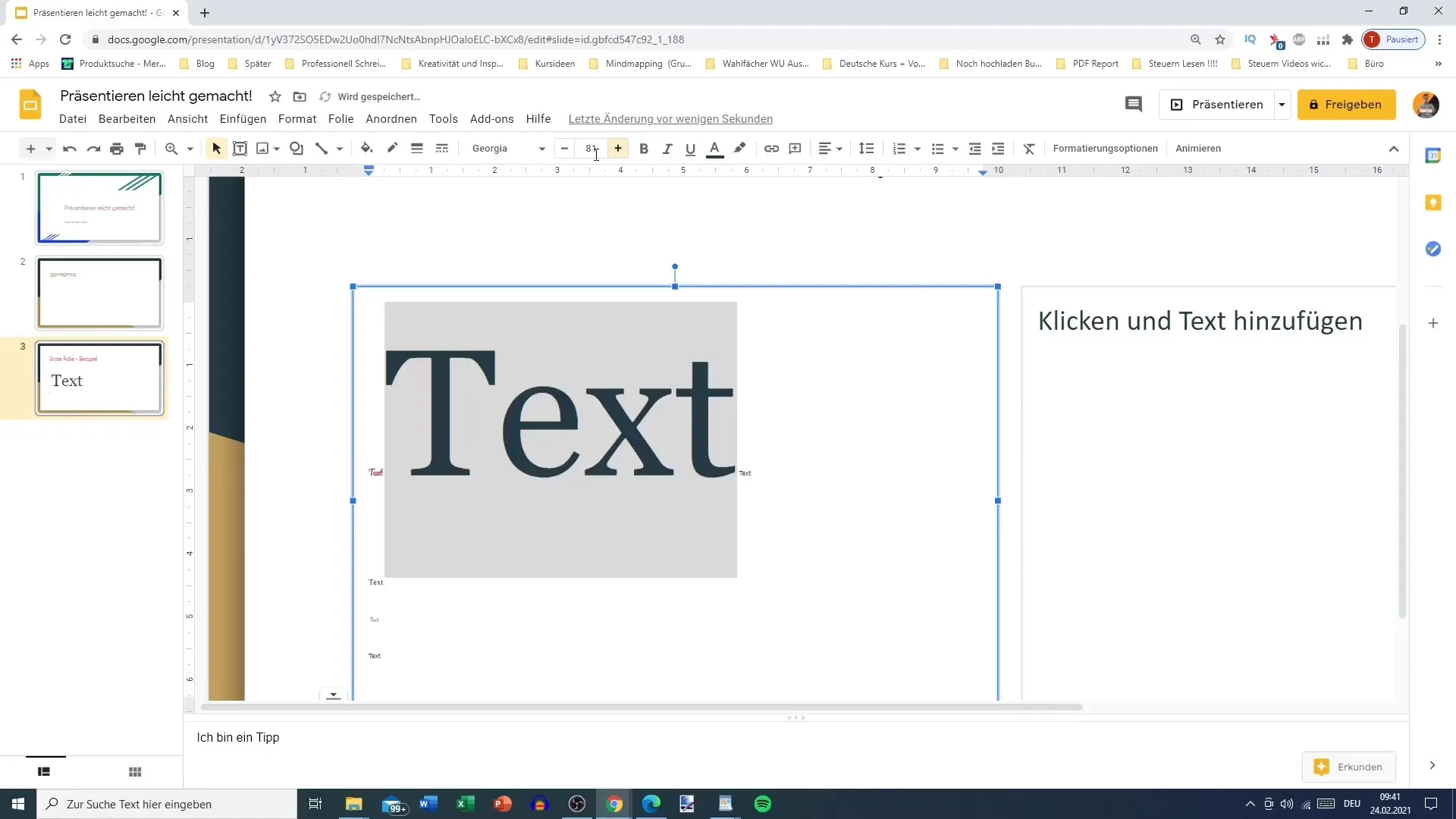Screen dimensions: 1456x819
Task: Toggle Bold formatting
Action: pyautogui.click(x=644, y=149)
